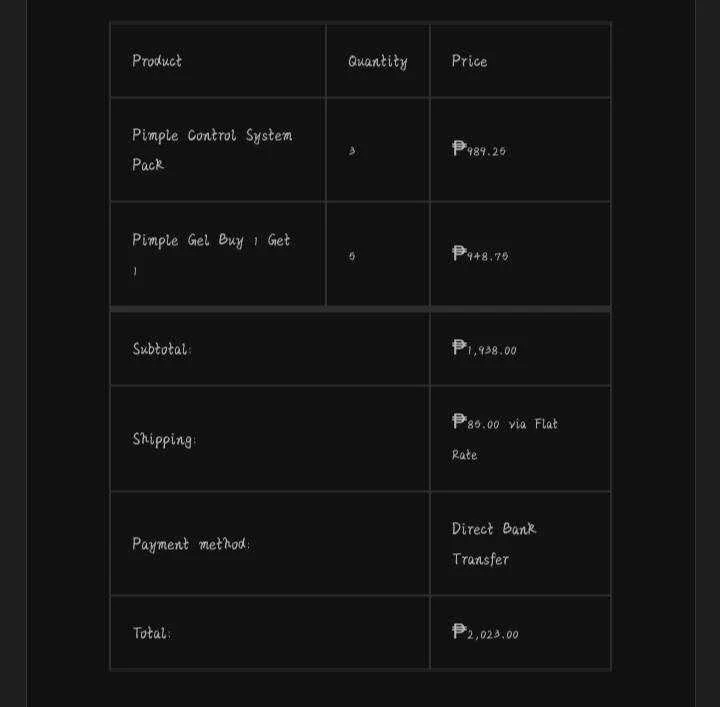This screenshot has width=720, height=707.
Task: Select the Product column header
Action: click(157, 61)
